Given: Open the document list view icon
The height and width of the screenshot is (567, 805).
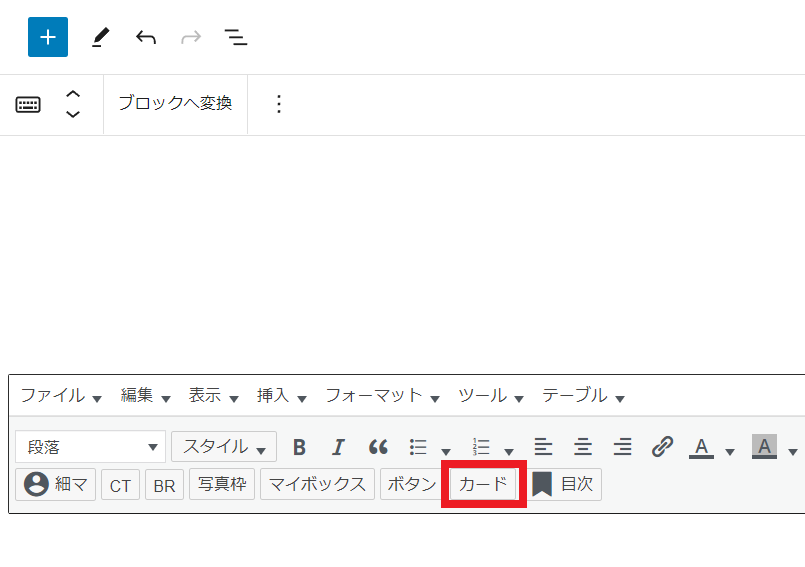Looking at the screenshot, I should (236, 37).
